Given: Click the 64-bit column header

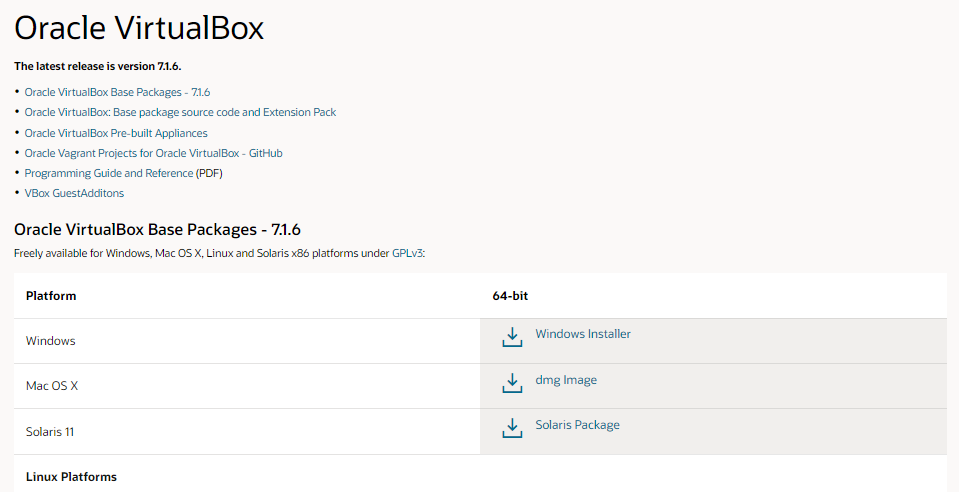Looking at the screenshot, I should point(510,296).
